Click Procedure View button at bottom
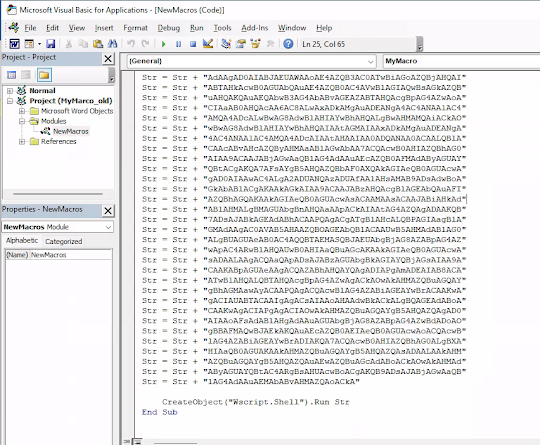This screenshot has width=540, height=445. coord(127,442)
